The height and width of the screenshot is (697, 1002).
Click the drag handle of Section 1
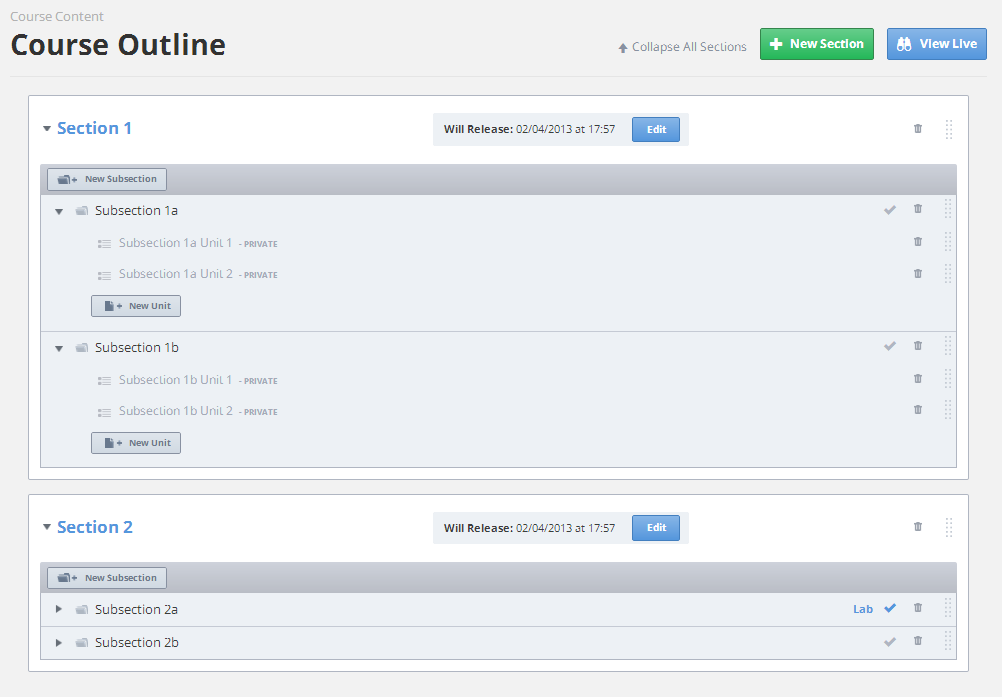948,129
